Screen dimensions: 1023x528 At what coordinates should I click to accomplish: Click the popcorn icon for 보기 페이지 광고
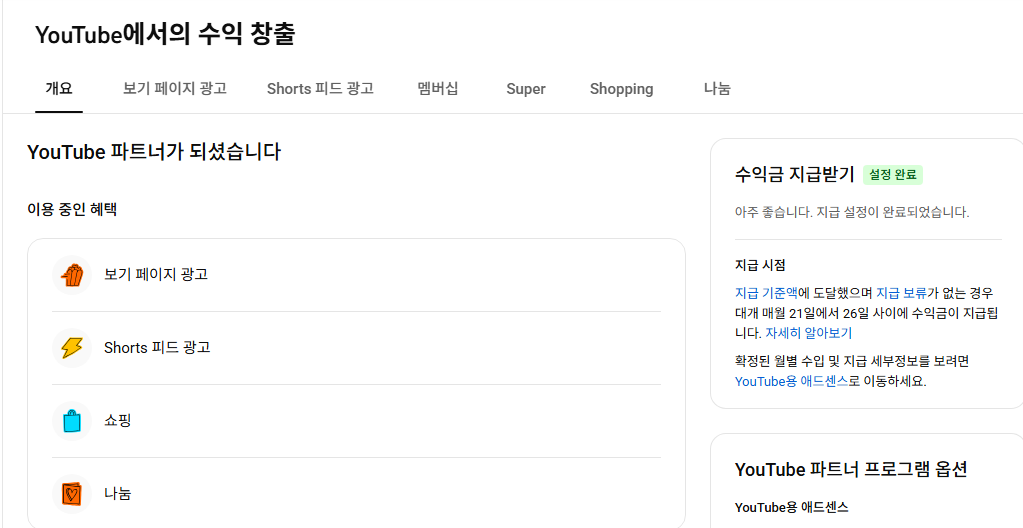pos(72,275)
